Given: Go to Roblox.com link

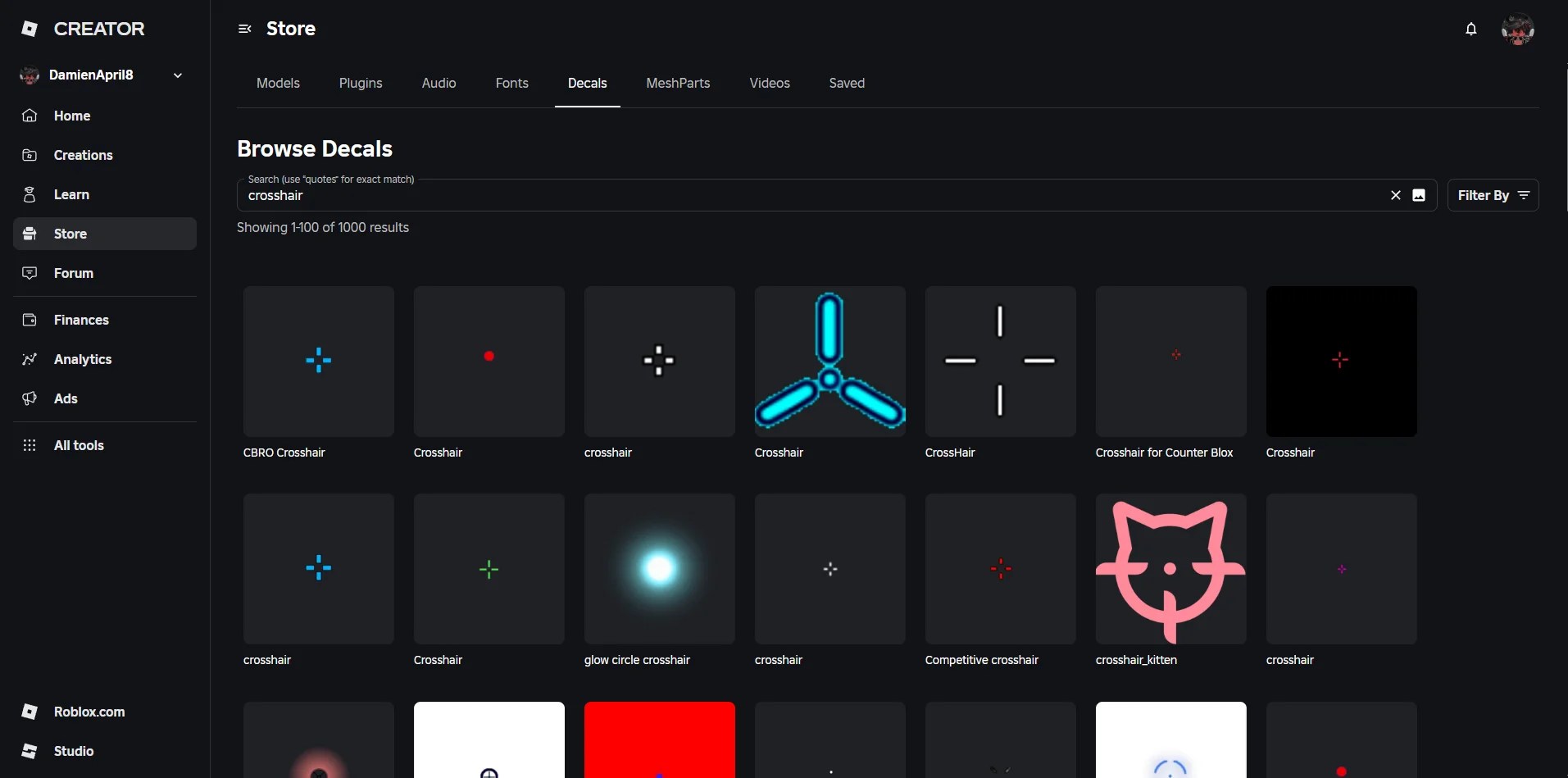Looking at the screenshot, I should [89, 712].
